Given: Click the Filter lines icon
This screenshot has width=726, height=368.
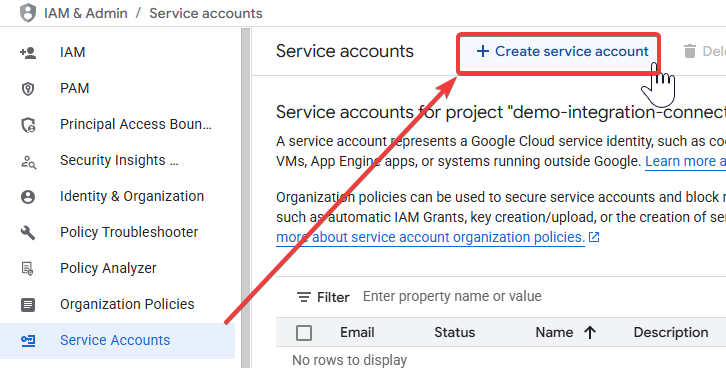Looking at the screenshot, I should point(304,297).
